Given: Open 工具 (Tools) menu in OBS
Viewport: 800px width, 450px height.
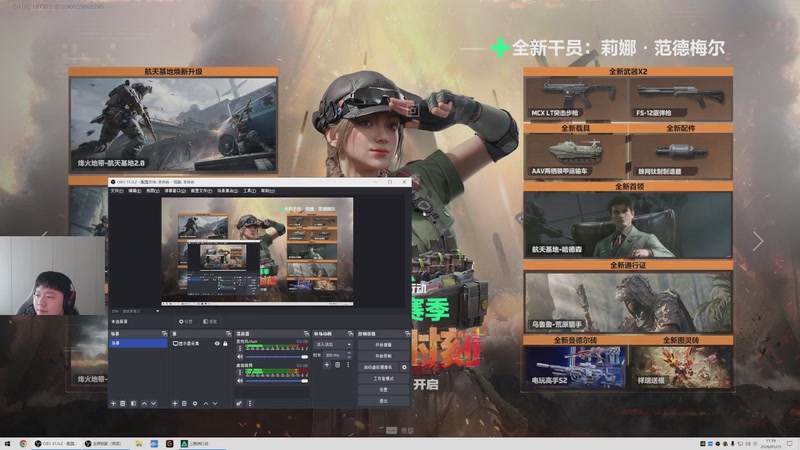Looking at the screenshot, I should (x=249, y=191).
